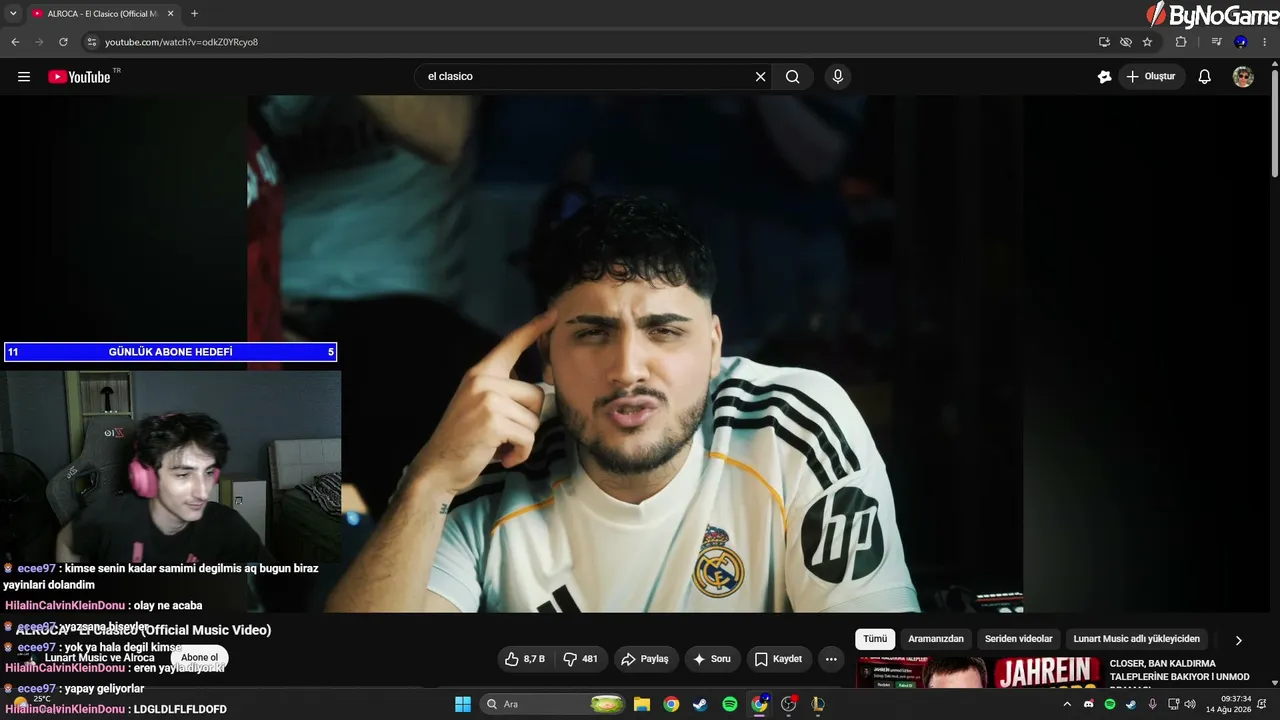
Task: Open a new browser tab
Action: click(x=194, y=13)
